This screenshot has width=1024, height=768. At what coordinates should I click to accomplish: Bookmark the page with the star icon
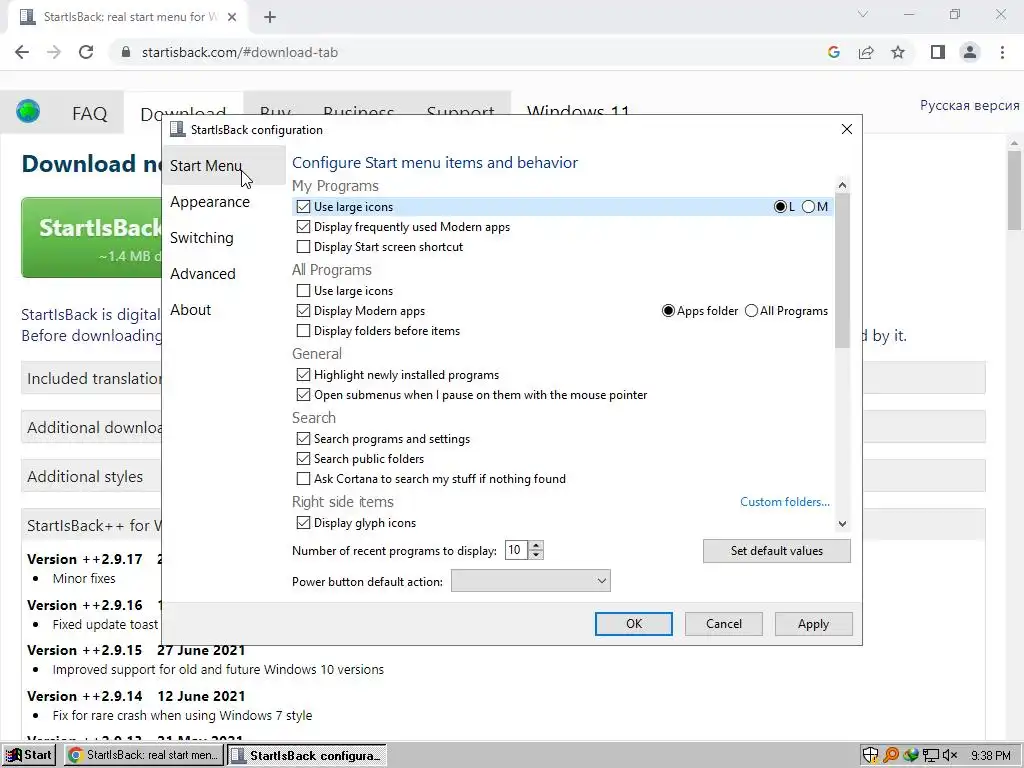(898, 52)
